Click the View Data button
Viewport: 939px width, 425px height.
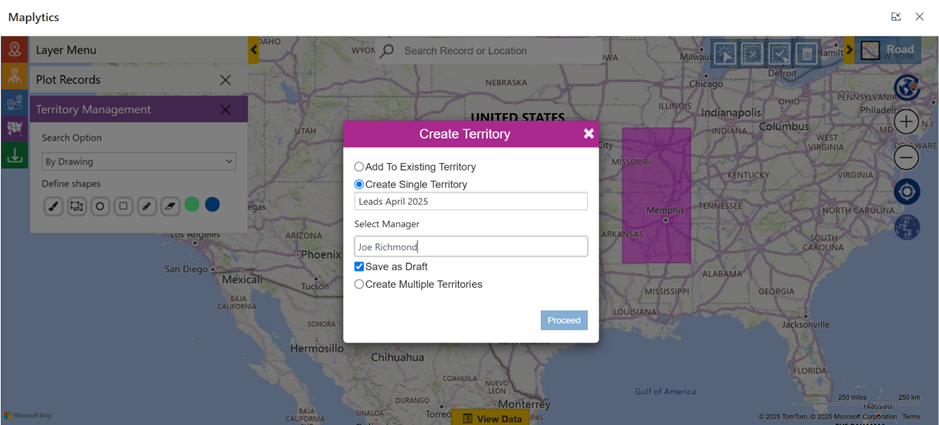pos(490,418)
